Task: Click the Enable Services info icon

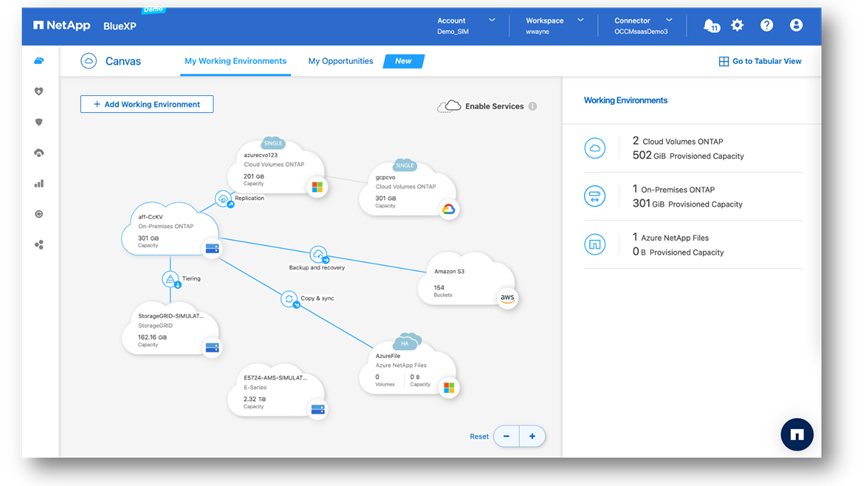Action: coord(532,106)
